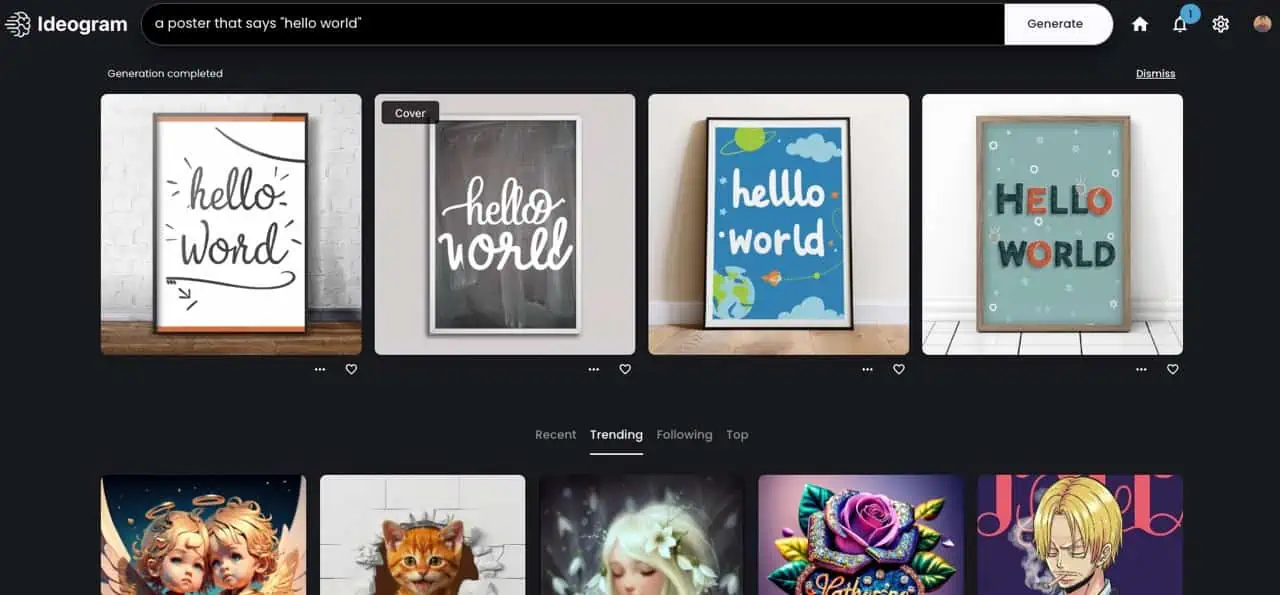
Task: Open more options for the chalkboard poster
Action: (594, 369)
